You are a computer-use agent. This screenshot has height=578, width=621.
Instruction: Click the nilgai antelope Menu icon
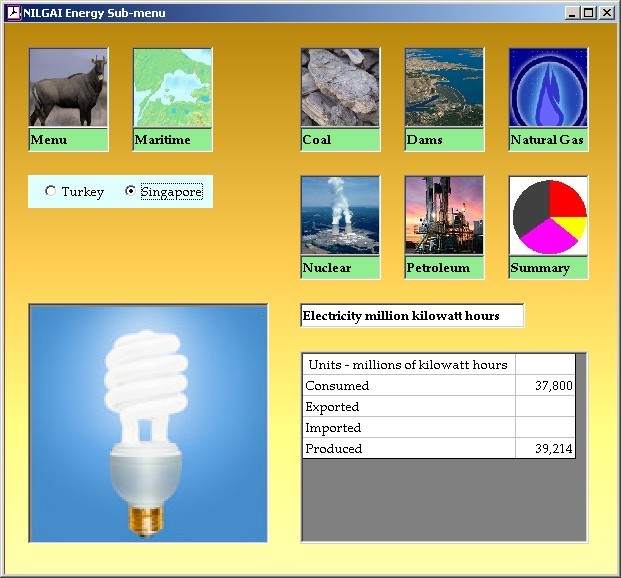pos(68,88)
